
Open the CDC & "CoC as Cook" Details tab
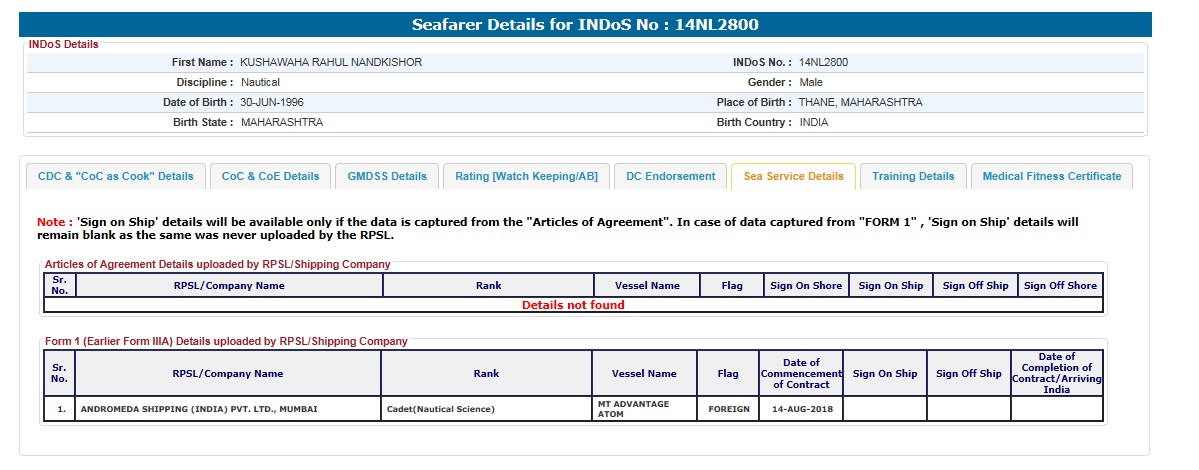116,176
